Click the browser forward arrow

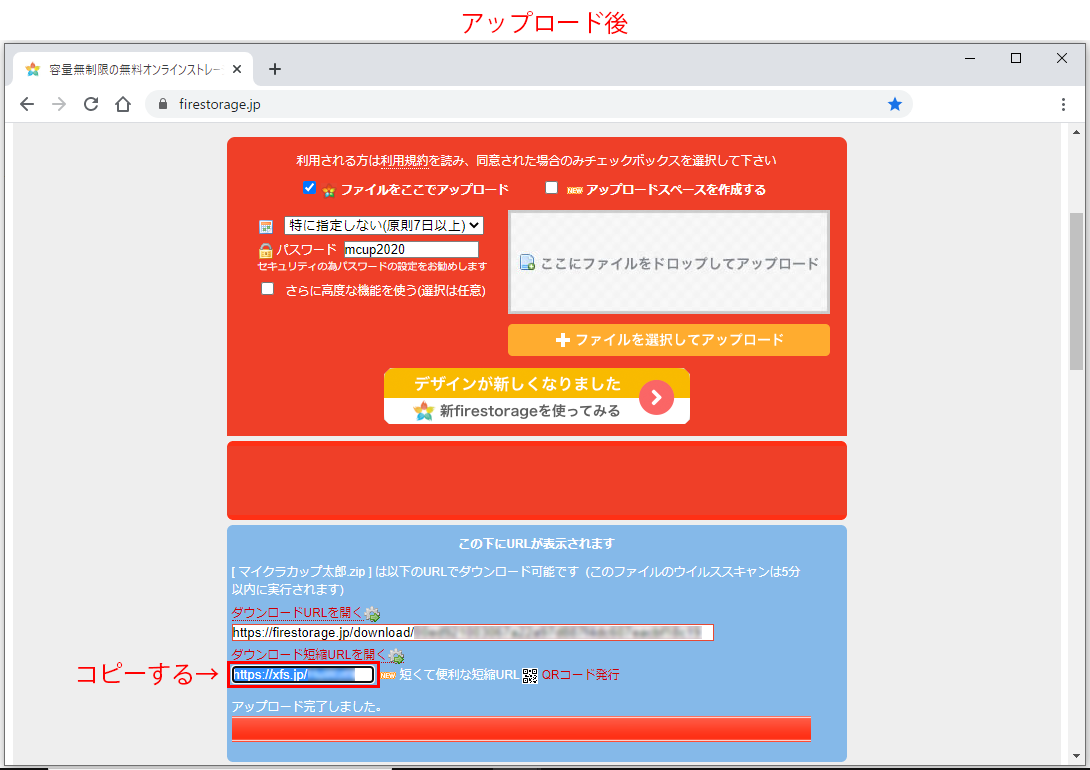coord(59,104)
